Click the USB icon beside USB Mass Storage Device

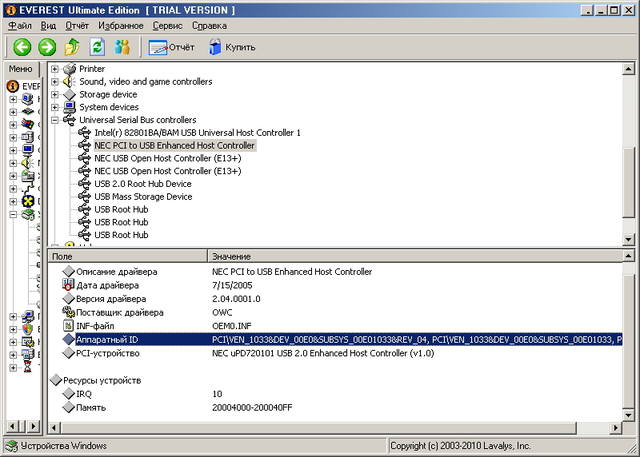point(84,197)
